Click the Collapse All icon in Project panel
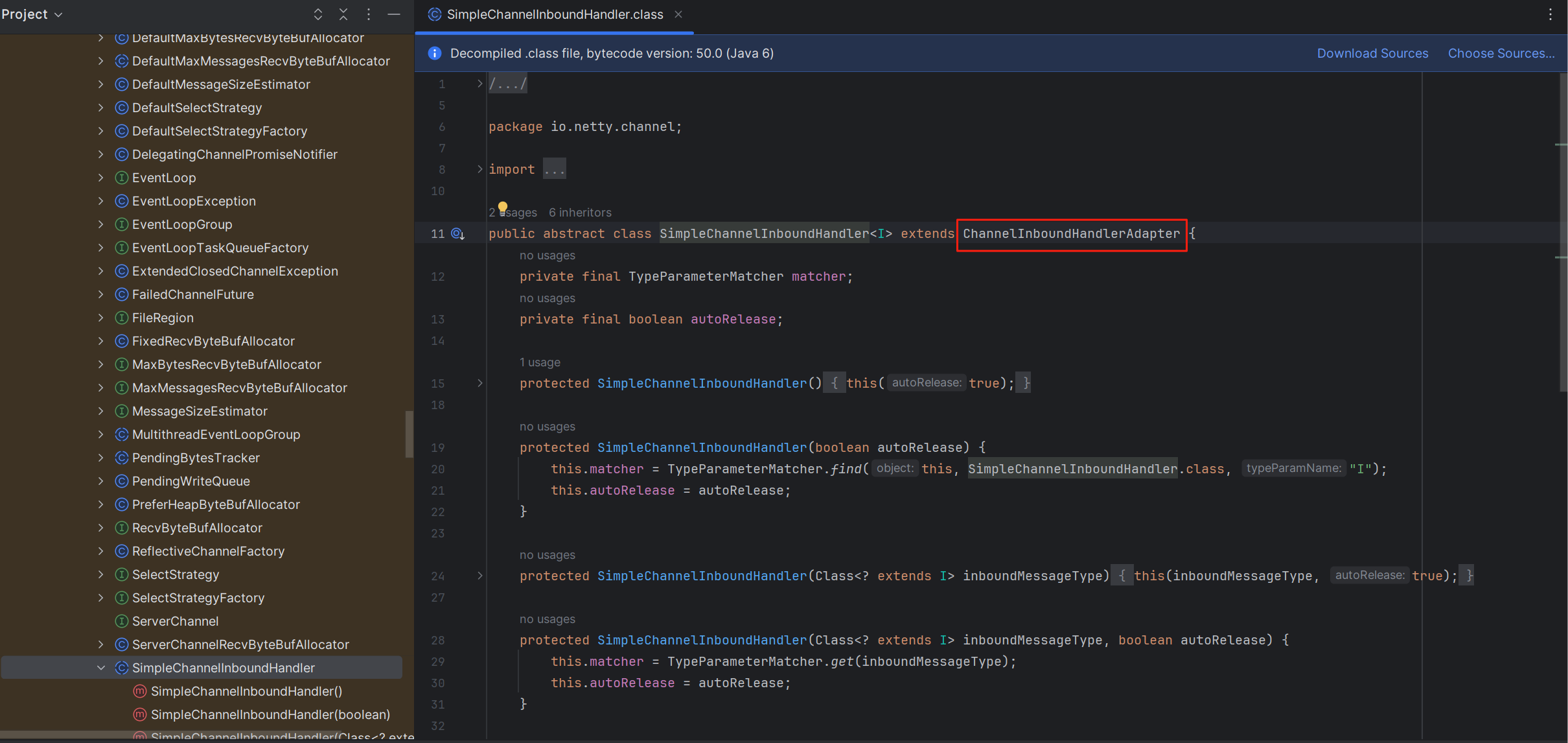 click(343, 14)
